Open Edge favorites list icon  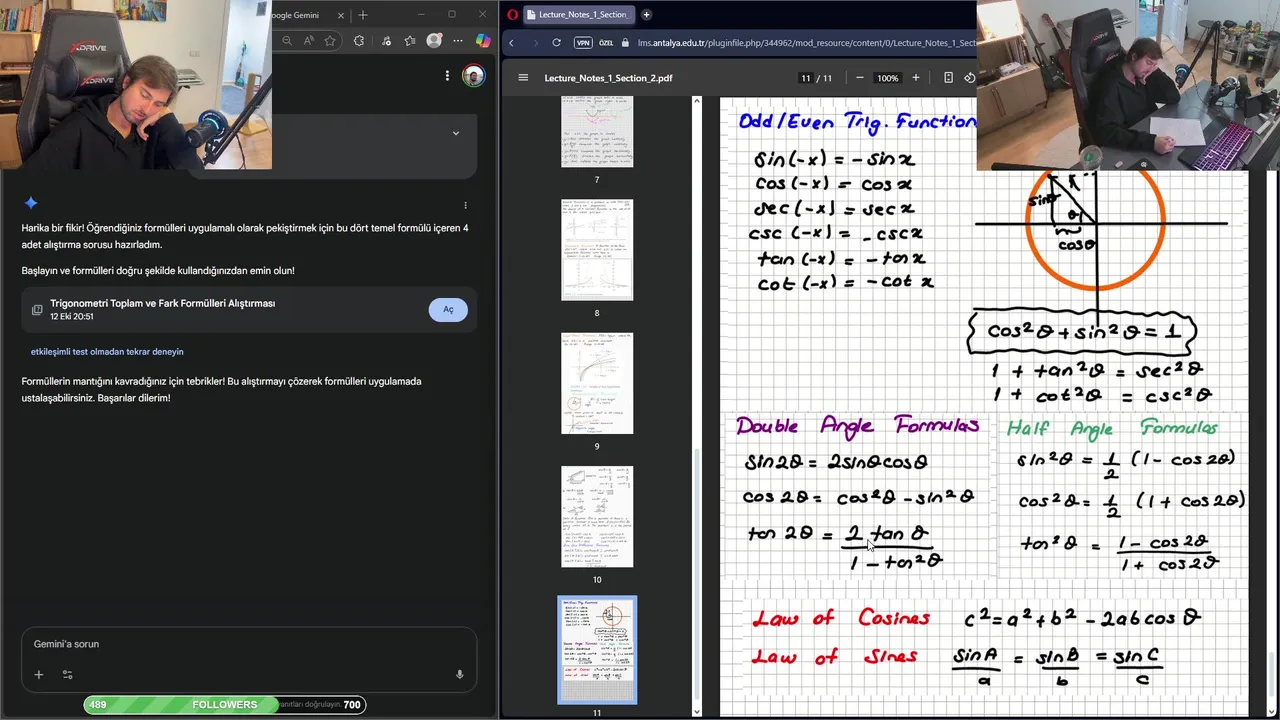[x=410, y=41]
